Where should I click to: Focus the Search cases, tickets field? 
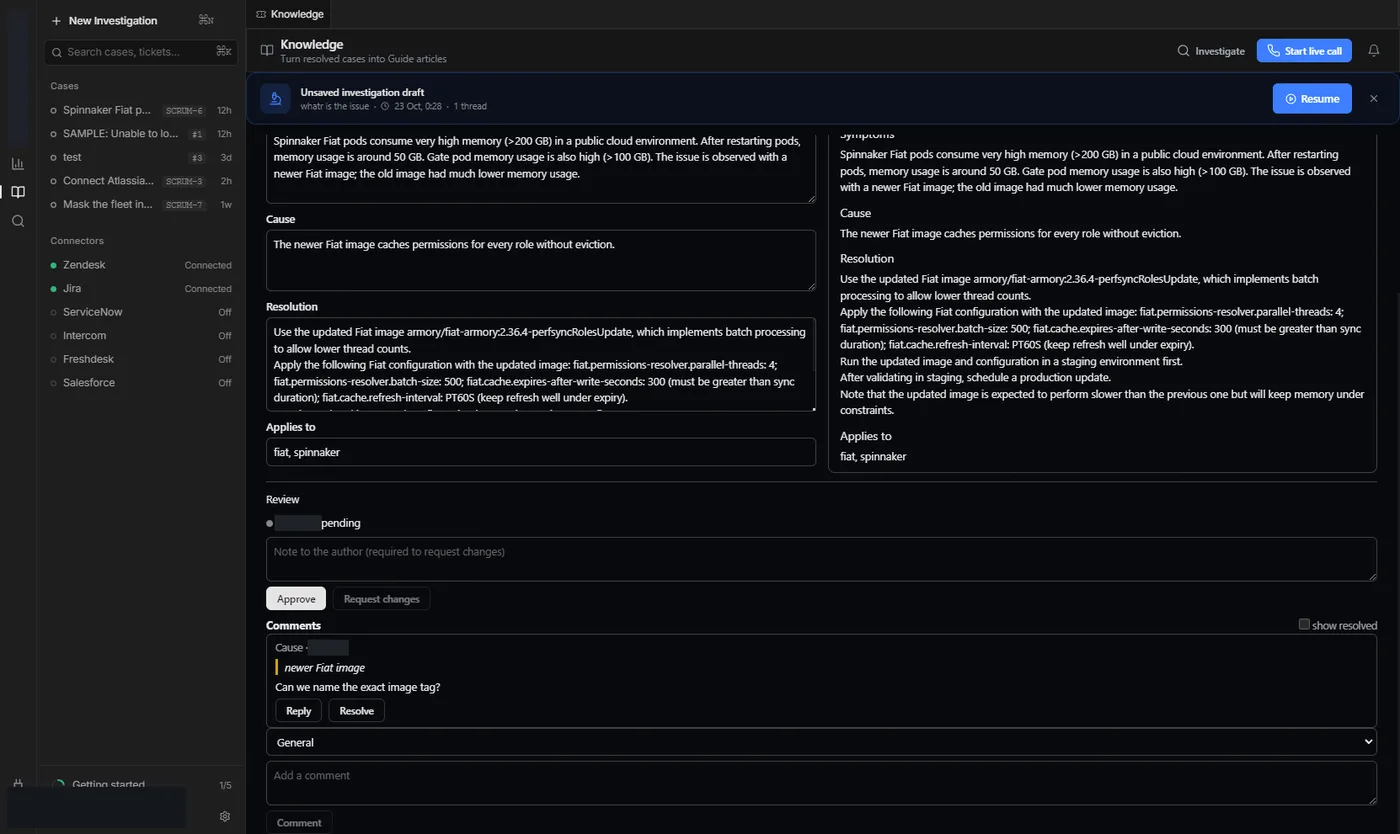point(141,52)
